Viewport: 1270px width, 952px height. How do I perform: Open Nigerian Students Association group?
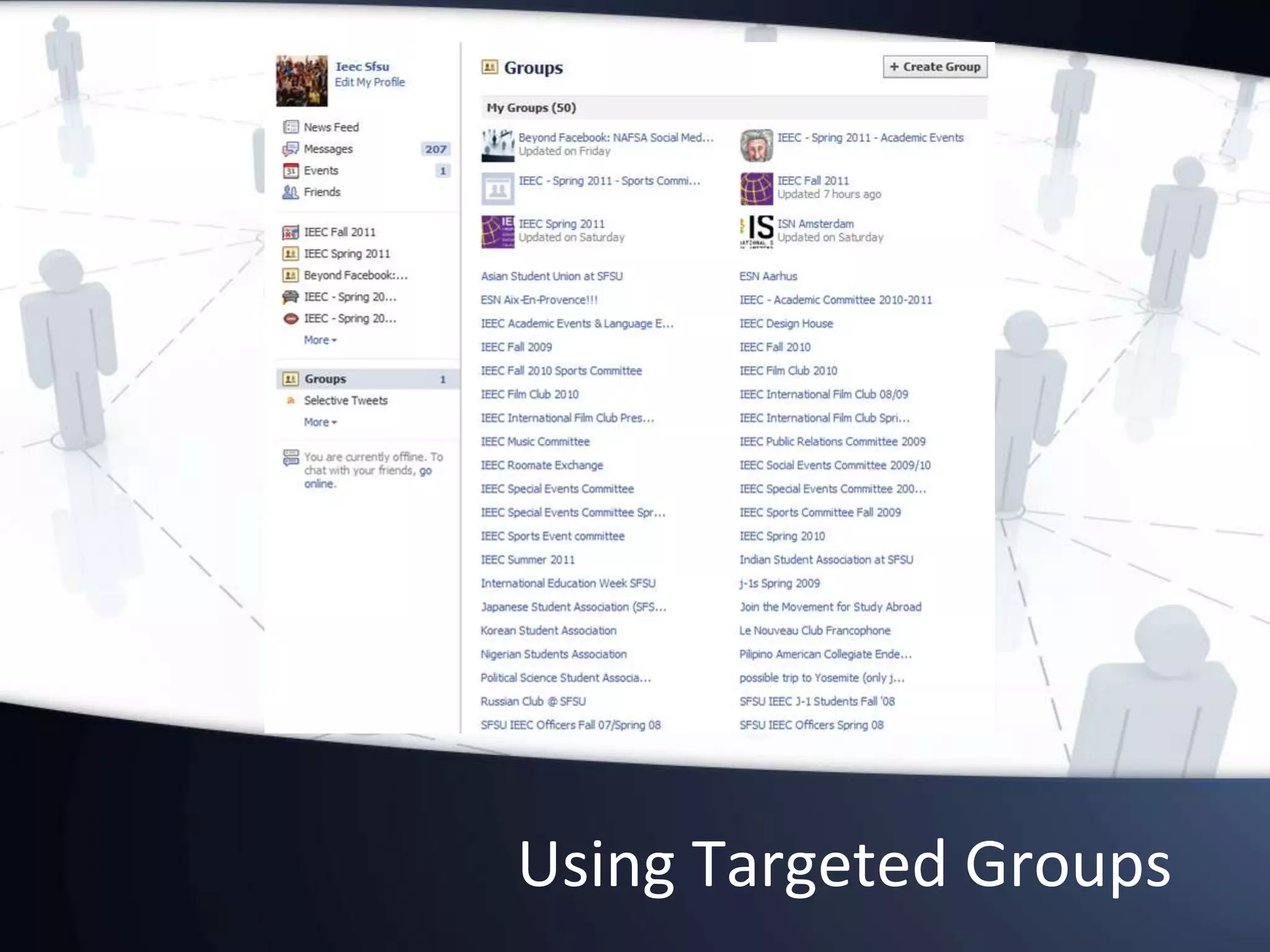click(x=554, y=654)
